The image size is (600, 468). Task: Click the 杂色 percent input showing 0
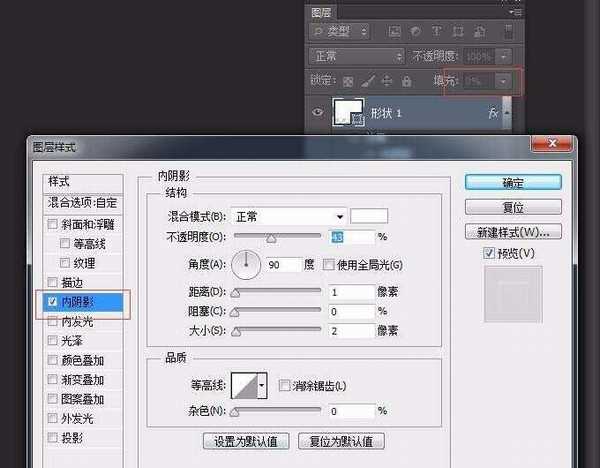point(352,411)
